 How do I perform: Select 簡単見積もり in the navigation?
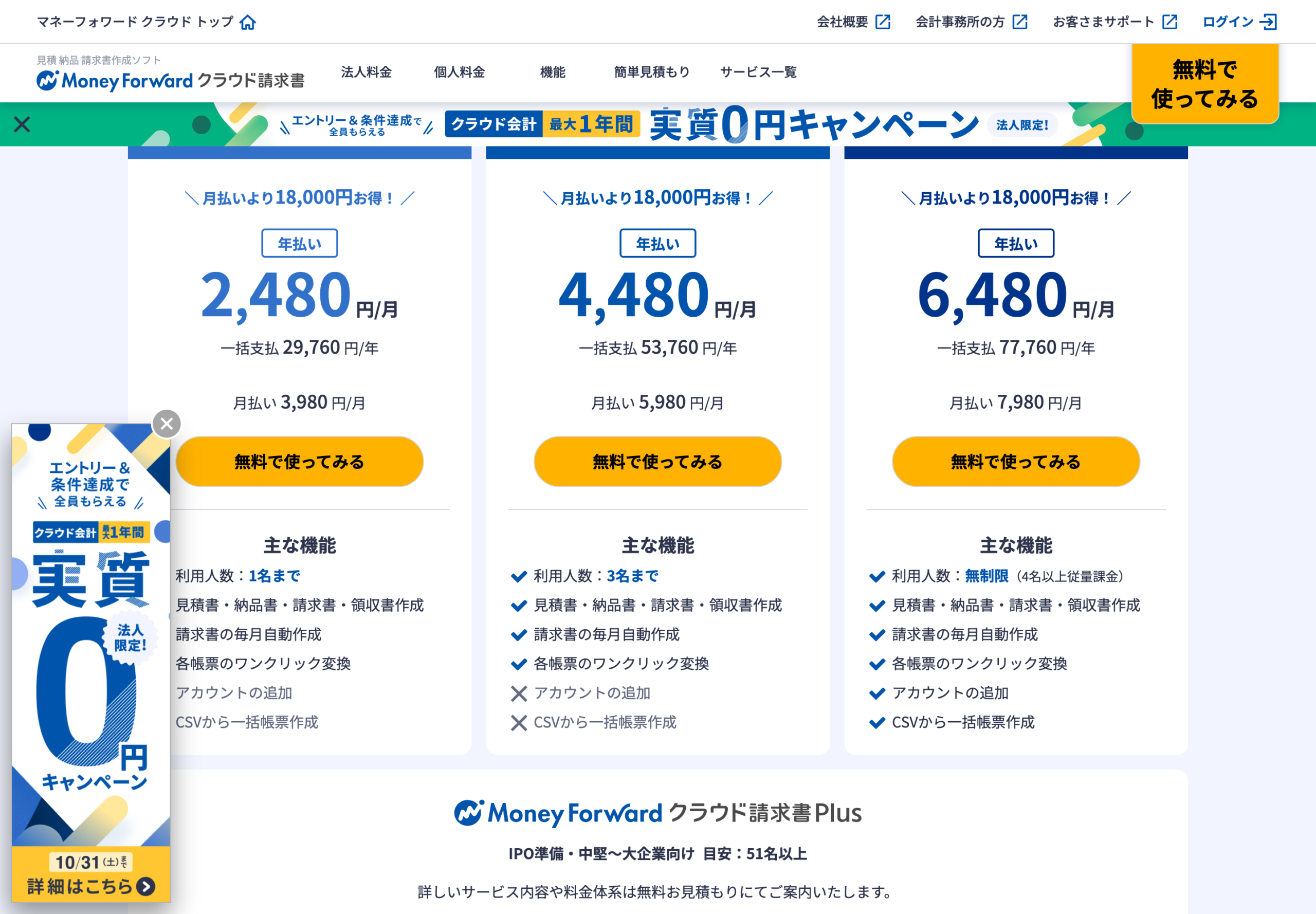tap(652, 72)
